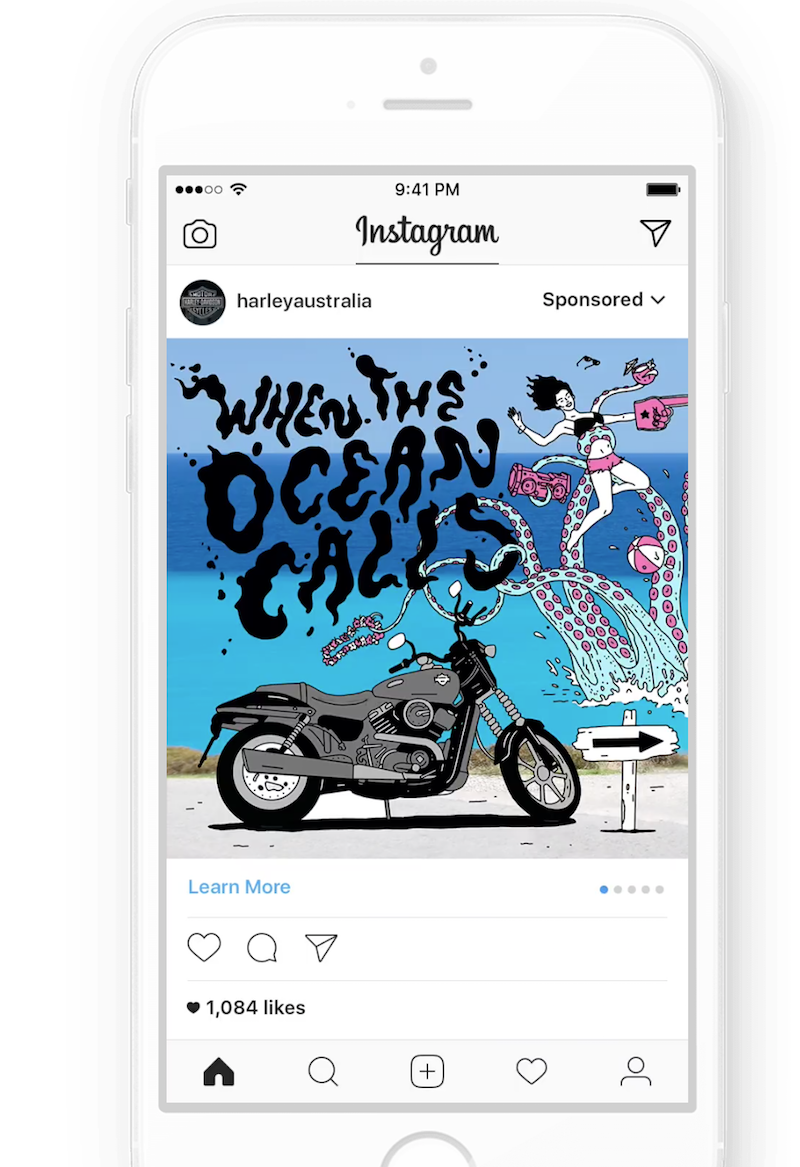Share post via paper plane icon
Viewport: 800px width, 1167px height.
tap(321, 947)
